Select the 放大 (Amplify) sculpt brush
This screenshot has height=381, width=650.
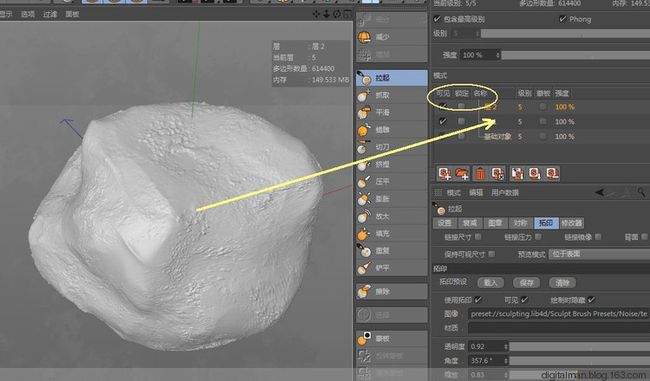coord(392,216)
